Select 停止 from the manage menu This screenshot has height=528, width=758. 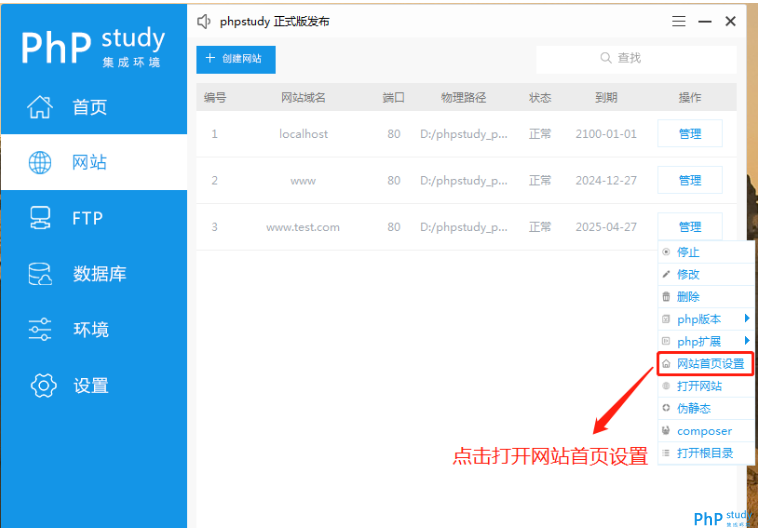705,252
